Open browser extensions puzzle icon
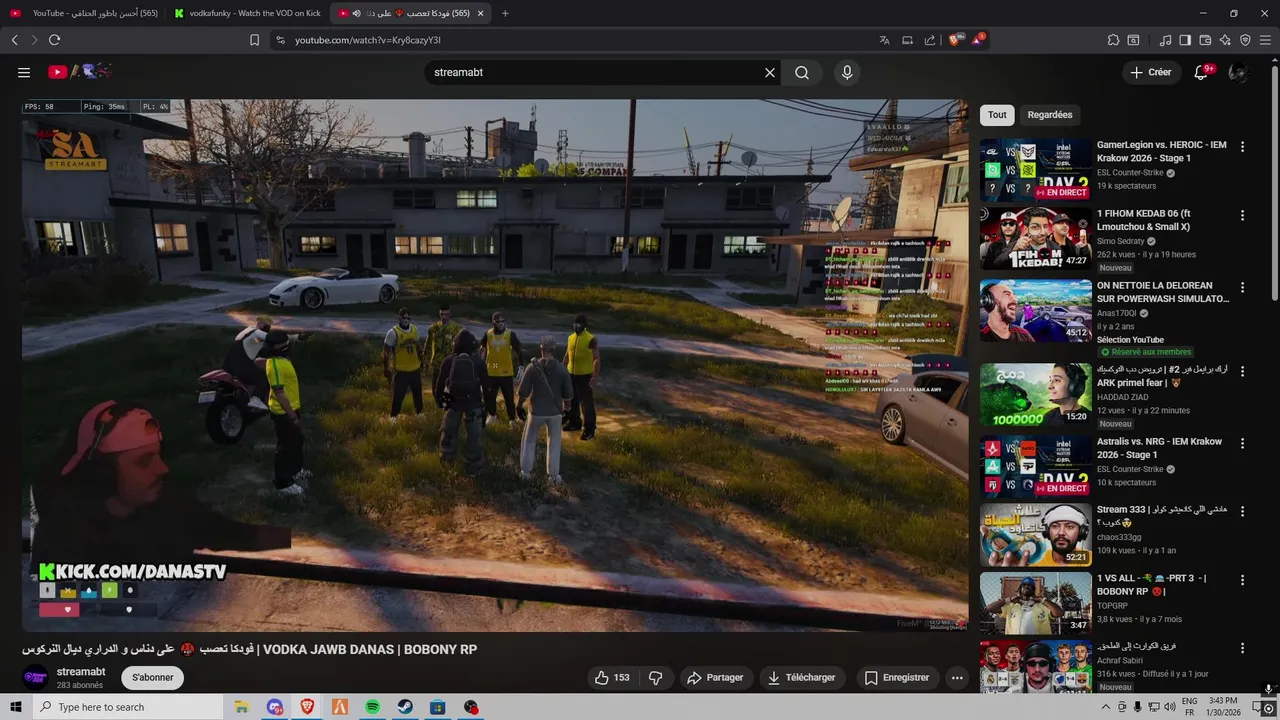This screenshot has height=720, width=1280. [1113, 40]
